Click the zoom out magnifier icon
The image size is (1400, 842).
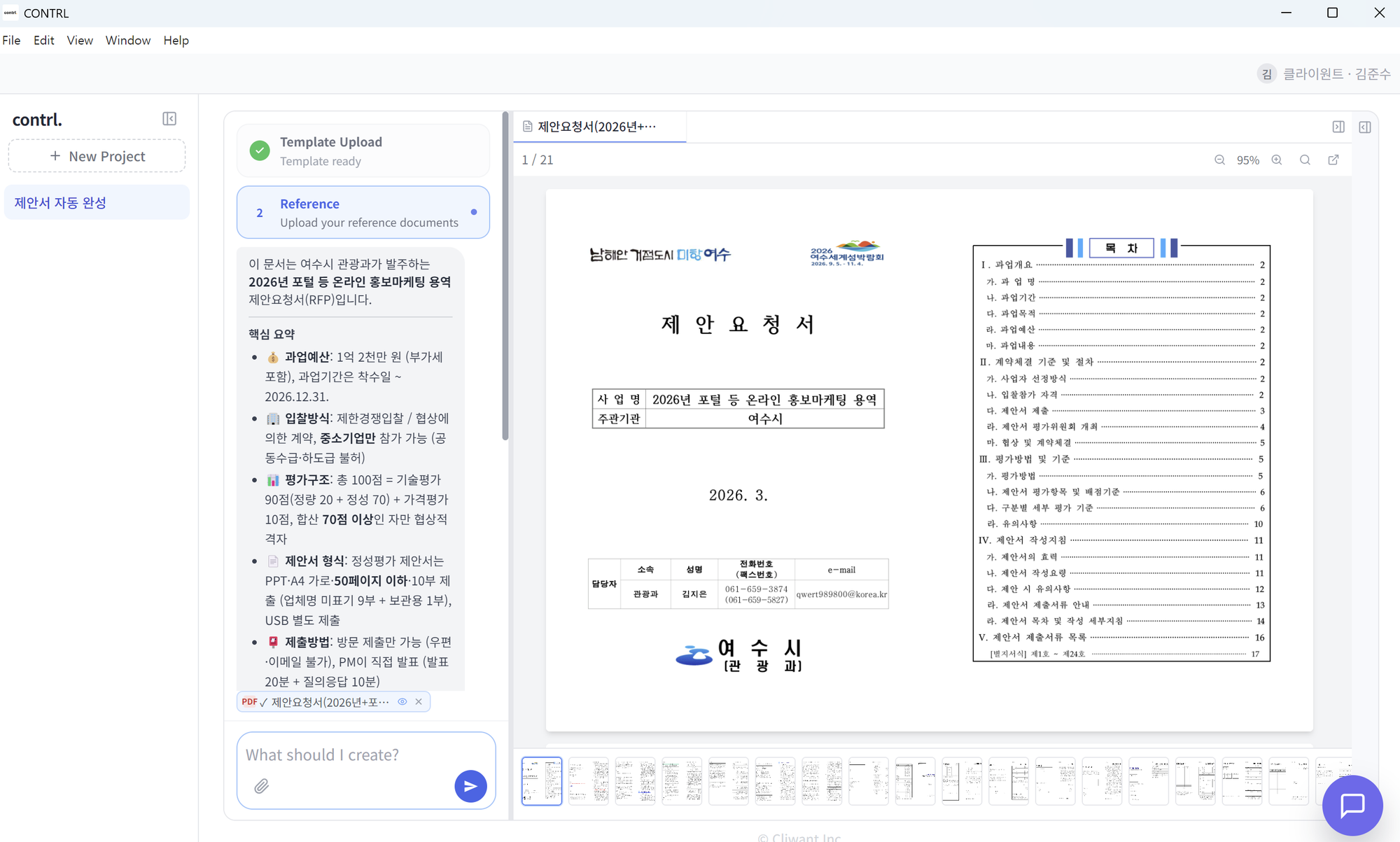[1219, 160]
